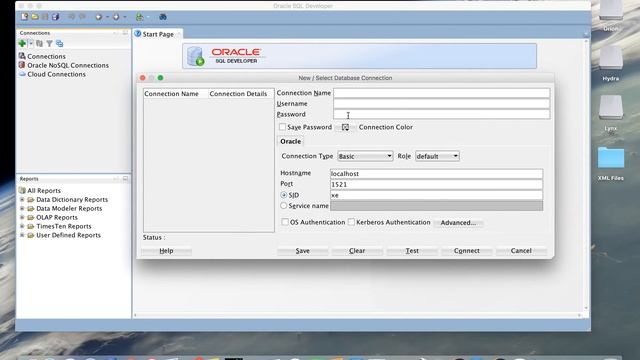This screenshot has height=360, width=640.
Task: Click the Schema Browser icon in Connections panel
Action: pyautogui.click(x=60, y=43)
